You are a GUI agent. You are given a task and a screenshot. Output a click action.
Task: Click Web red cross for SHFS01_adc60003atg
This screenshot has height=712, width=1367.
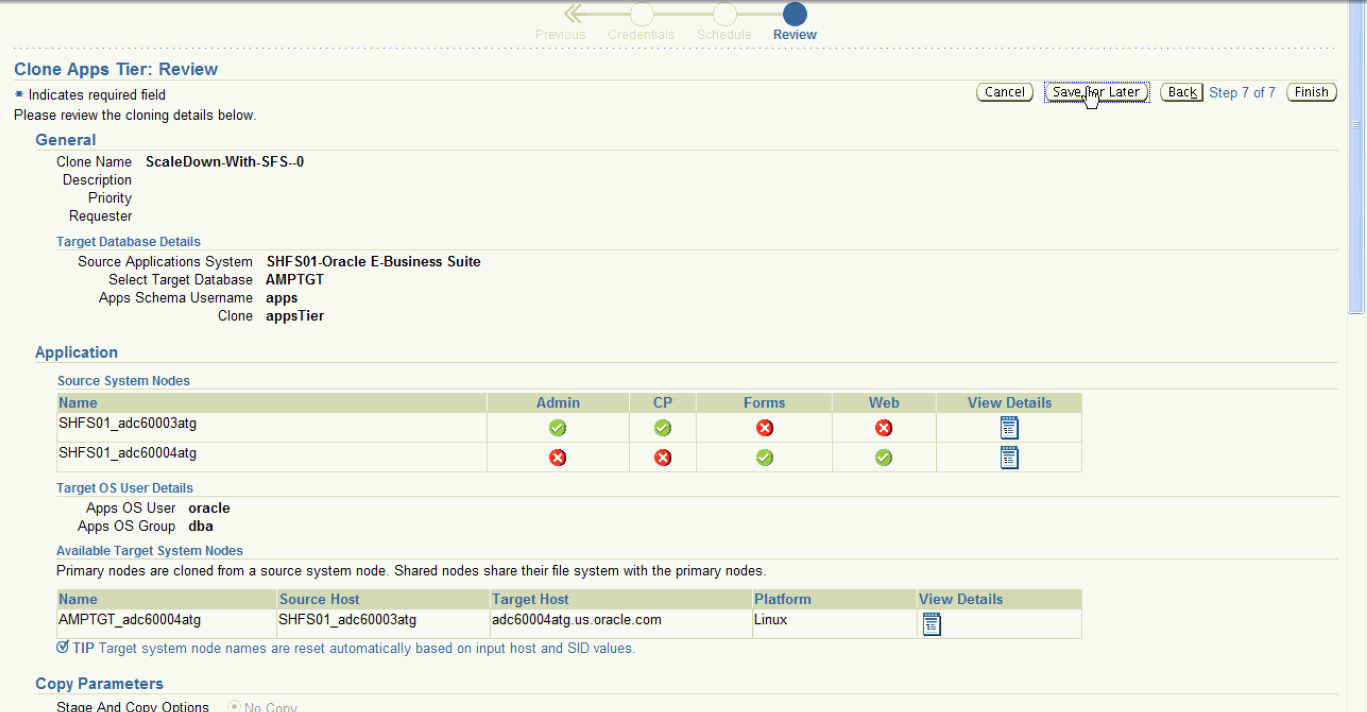(884, 428)
